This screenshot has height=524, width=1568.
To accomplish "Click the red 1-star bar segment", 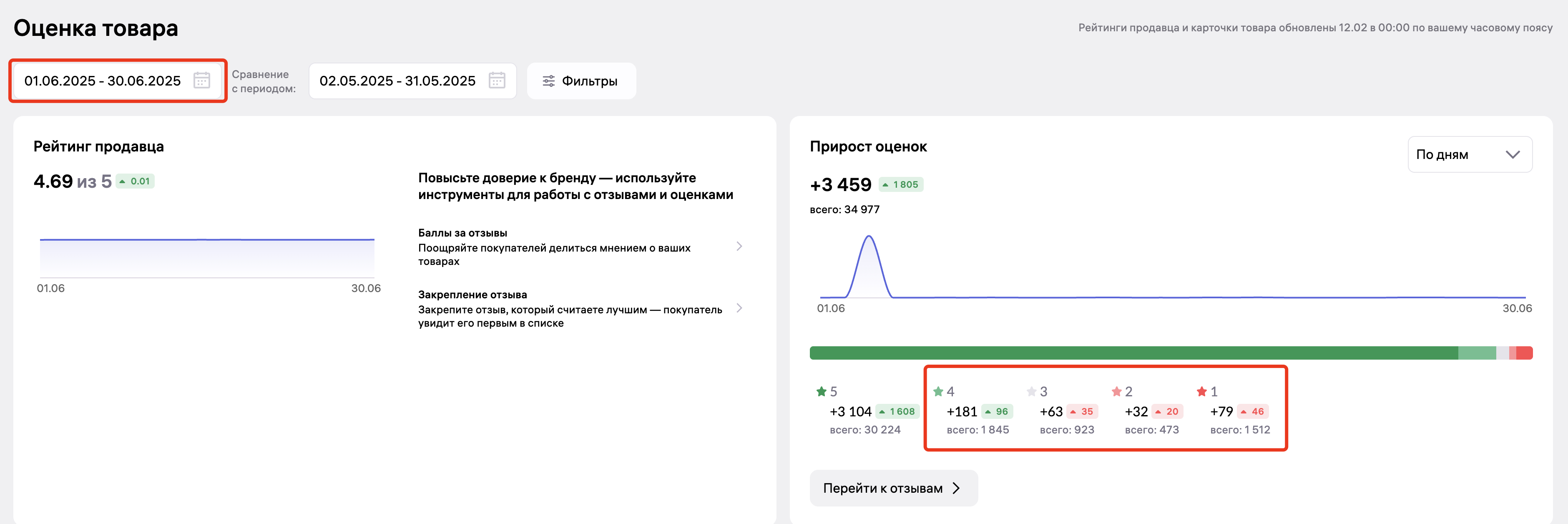I will coord(1524,353).
